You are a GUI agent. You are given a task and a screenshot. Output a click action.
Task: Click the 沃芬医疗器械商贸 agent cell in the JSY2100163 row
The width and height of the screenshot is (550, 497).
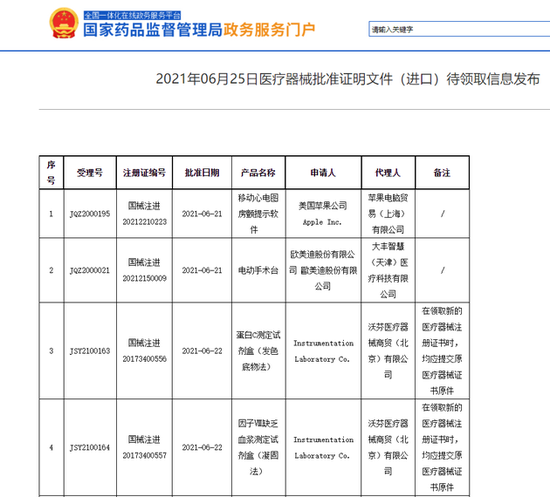tap(388, 351)
